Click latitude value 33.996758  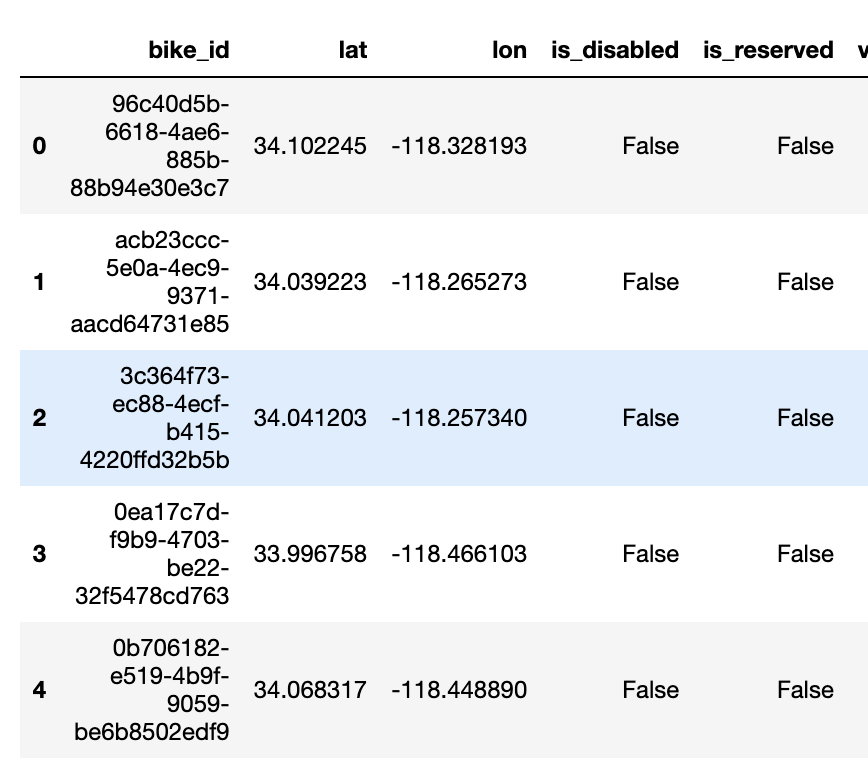point(310,554)
